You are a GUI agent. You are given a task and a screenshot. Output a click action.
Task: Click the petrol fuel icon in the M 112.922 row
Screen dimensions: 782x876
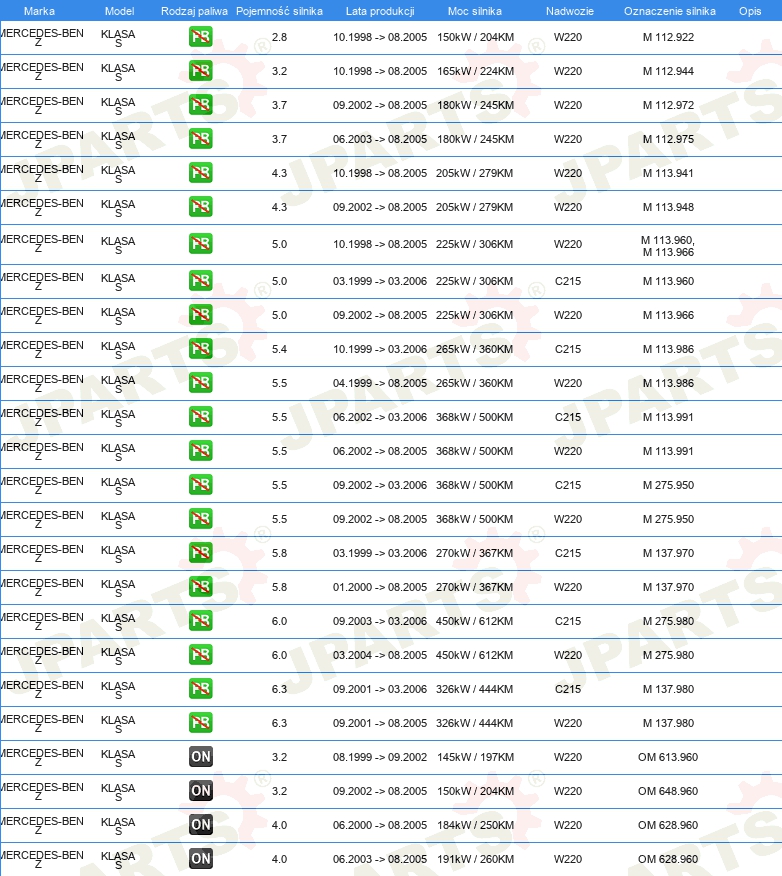point(201,37)
